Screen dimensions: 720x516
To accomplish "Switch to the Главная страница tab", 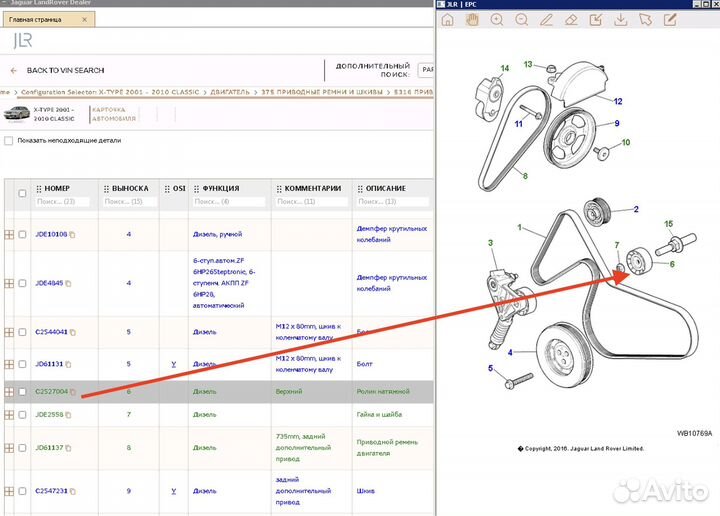I will pos(49,20).
